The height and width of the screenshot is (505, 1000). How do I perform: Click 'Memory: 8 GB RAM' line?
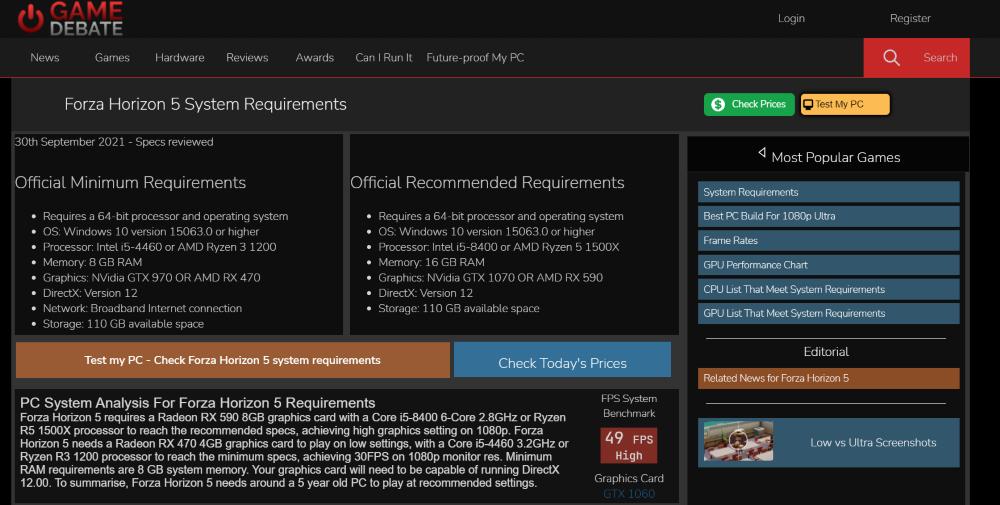[92, 262]
